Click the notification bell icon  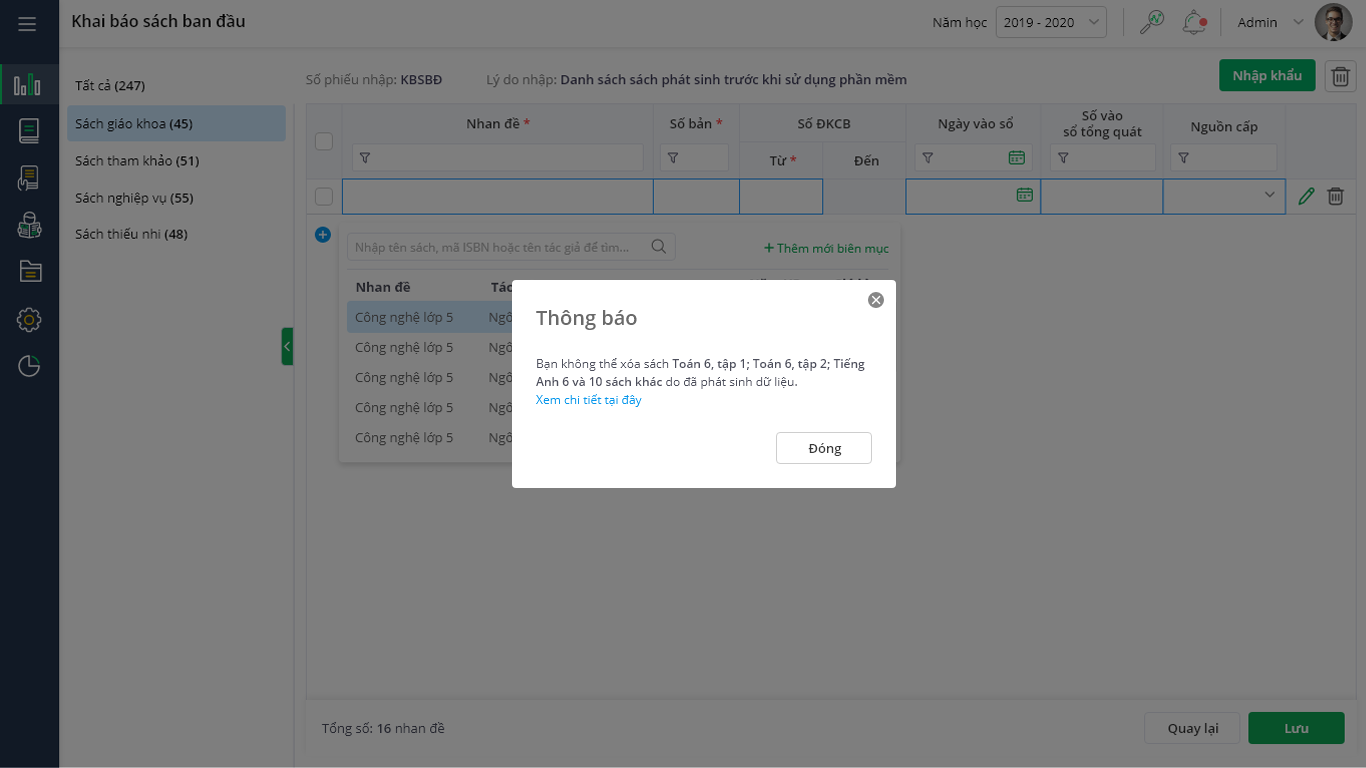coord(1194,22)
